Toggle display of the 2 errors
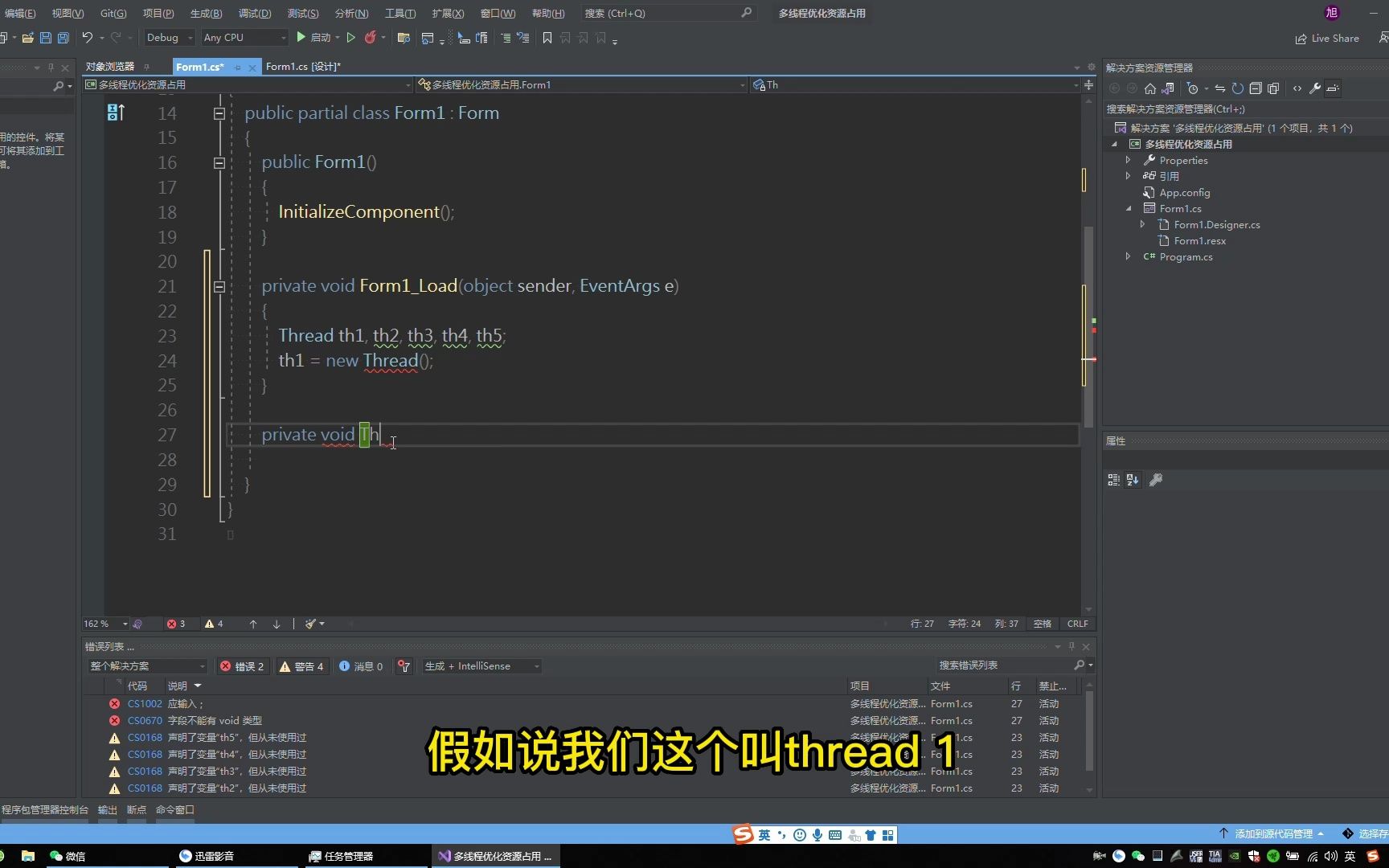This screenshot has height=868, width=1389. click(x=242, y=666)
